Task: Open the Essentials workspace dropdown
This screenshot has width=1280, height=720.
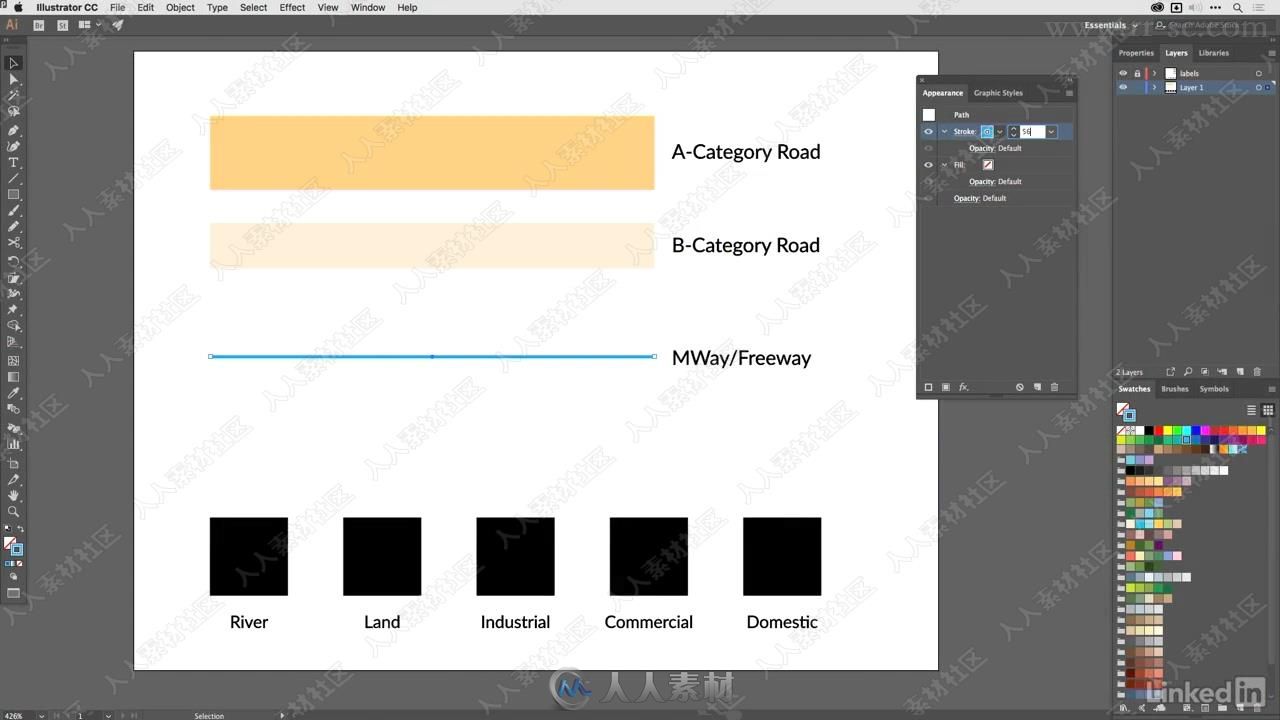Action: tap(1110, 25)
